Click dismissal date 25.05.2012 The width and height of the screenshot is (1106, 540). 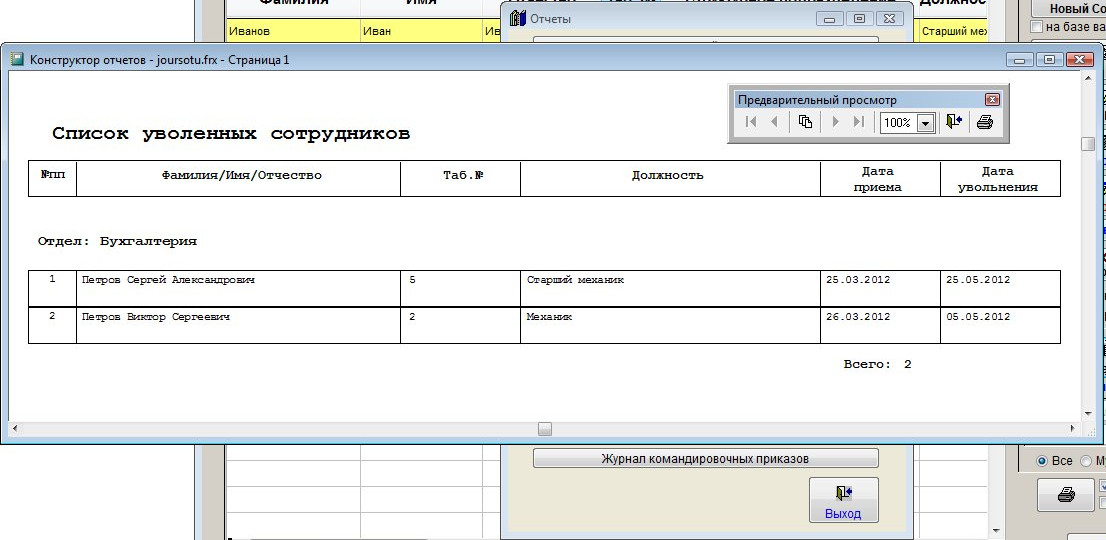pos(978,280)
